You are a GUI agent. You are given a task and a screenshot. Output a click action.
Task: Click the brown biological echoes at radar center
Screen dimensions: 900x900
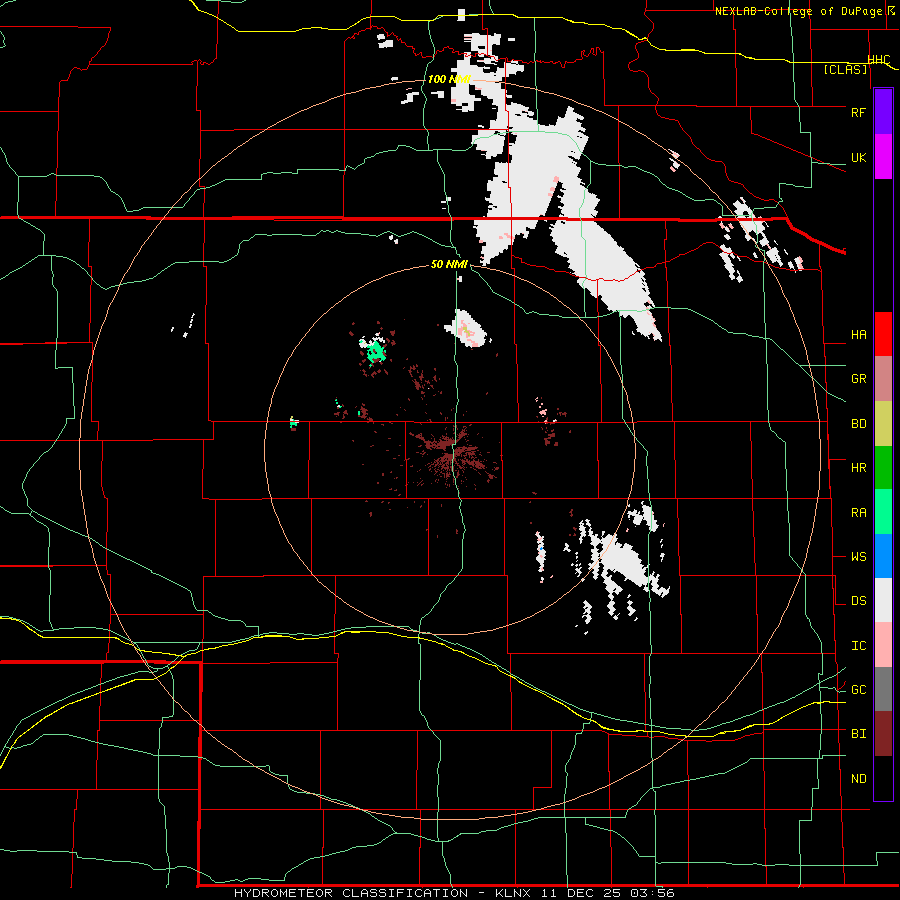pos(453,452)
